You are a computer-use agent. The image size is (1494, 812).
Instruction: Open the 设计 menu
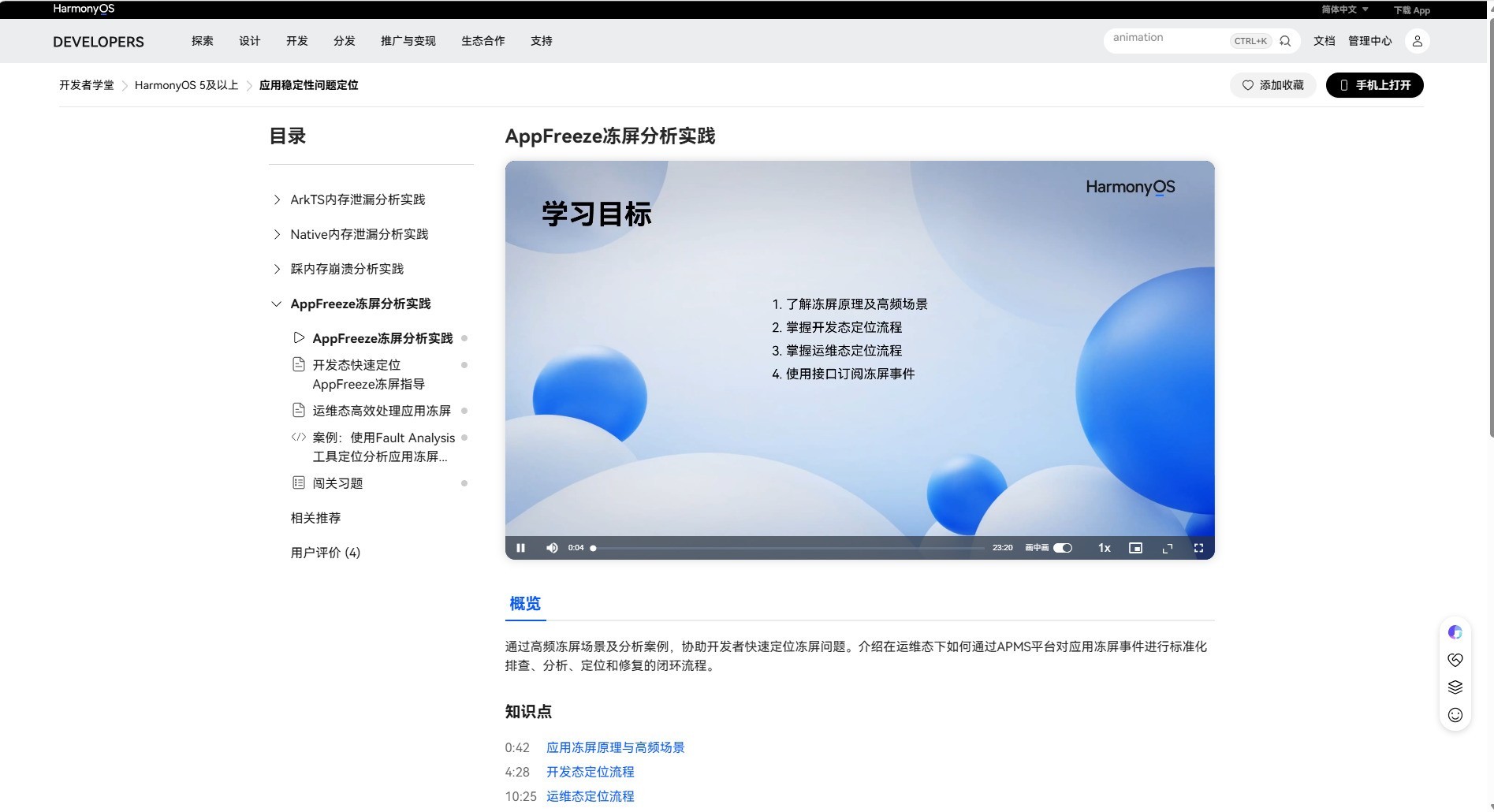(x=250, y=41)
